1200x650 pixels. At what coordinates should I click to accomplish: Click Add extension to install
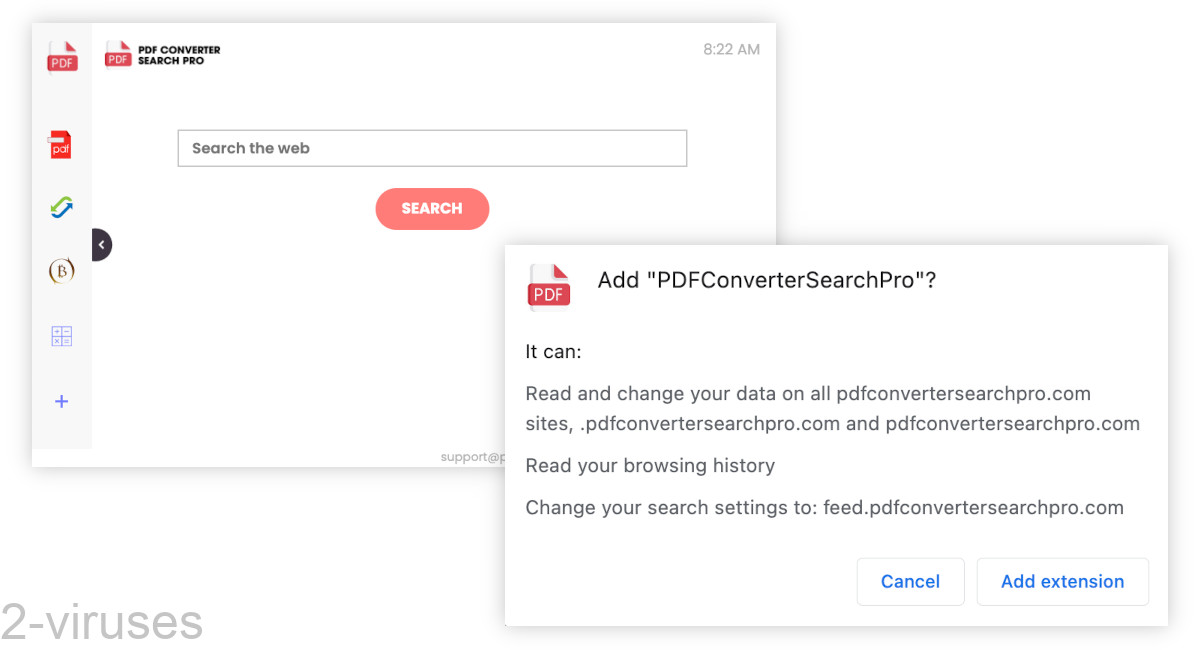click(x=1062, y=581)
